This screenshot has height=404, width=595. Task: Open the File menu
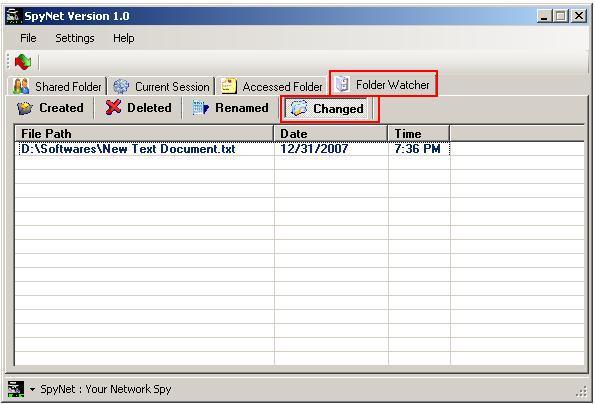click(28, 38)
